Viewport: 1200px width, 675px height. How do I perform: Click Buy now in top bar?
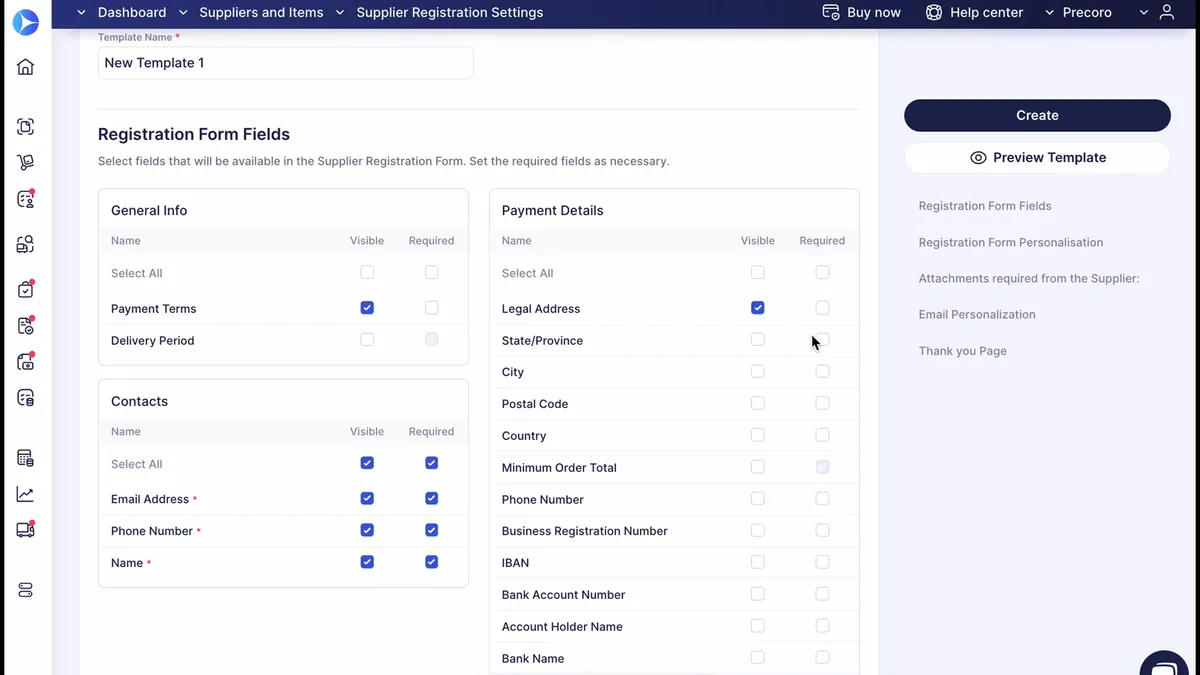(874, 13)
